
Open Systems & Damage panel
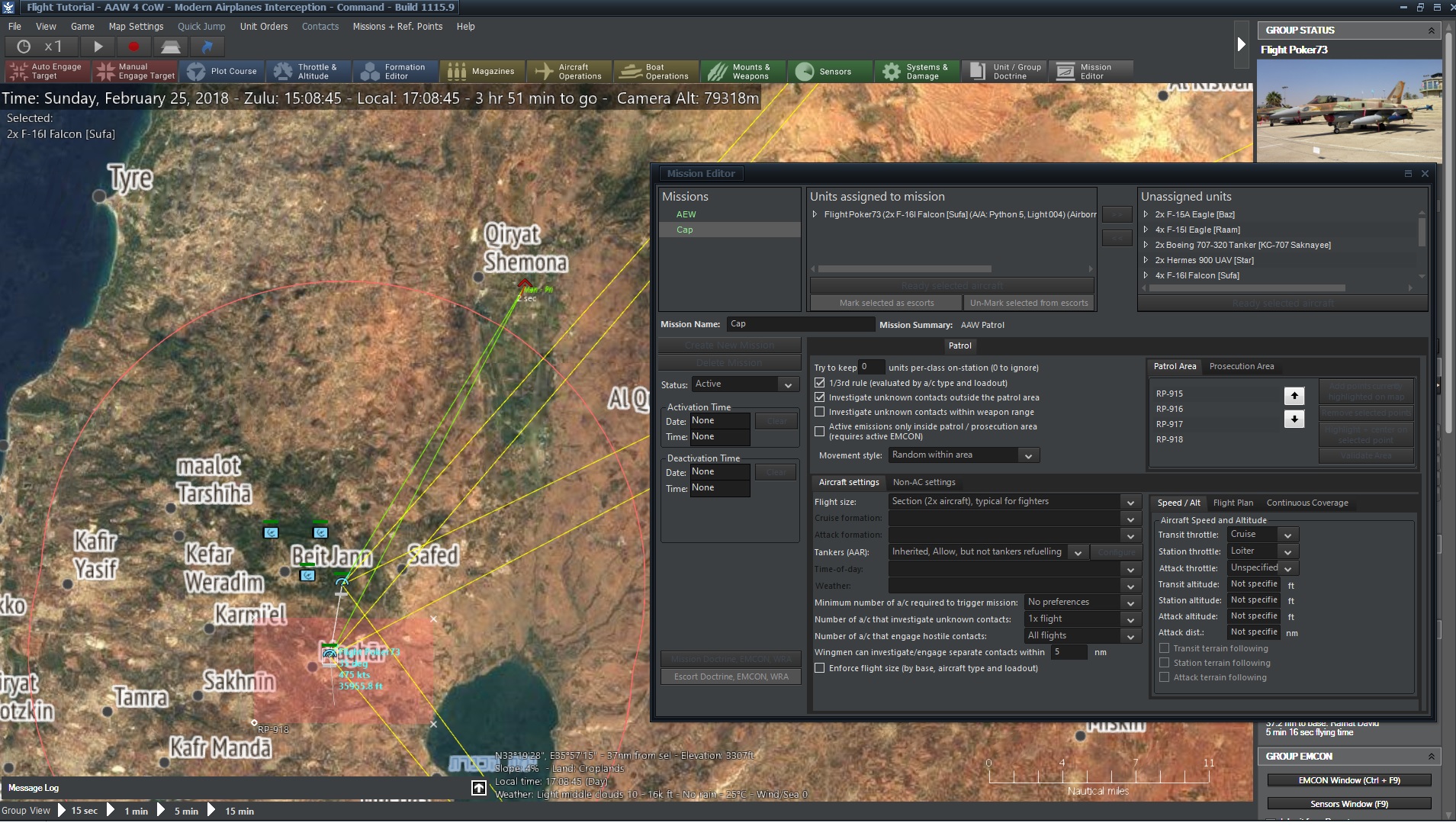tap(916, 72)
